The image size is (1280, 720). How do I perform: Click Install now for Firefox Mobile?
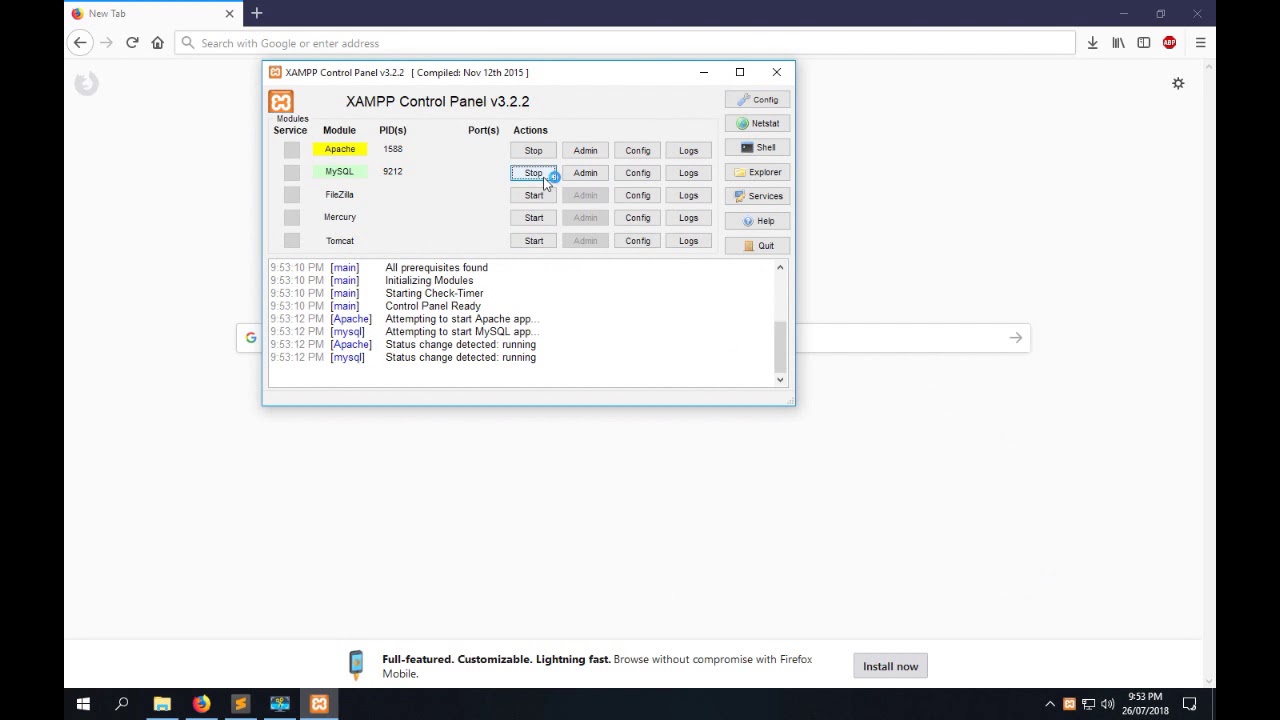tap(890, 667)
